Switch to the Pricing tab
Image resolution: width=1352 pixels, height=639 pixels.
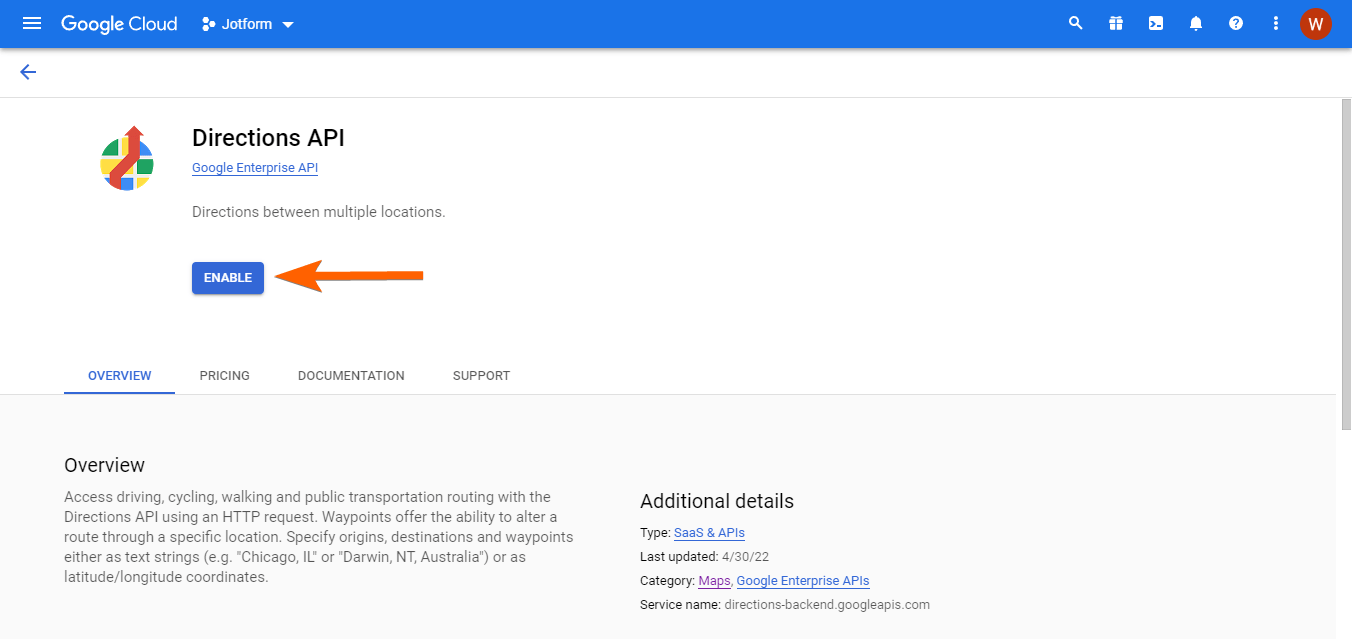tap(224, 376)
